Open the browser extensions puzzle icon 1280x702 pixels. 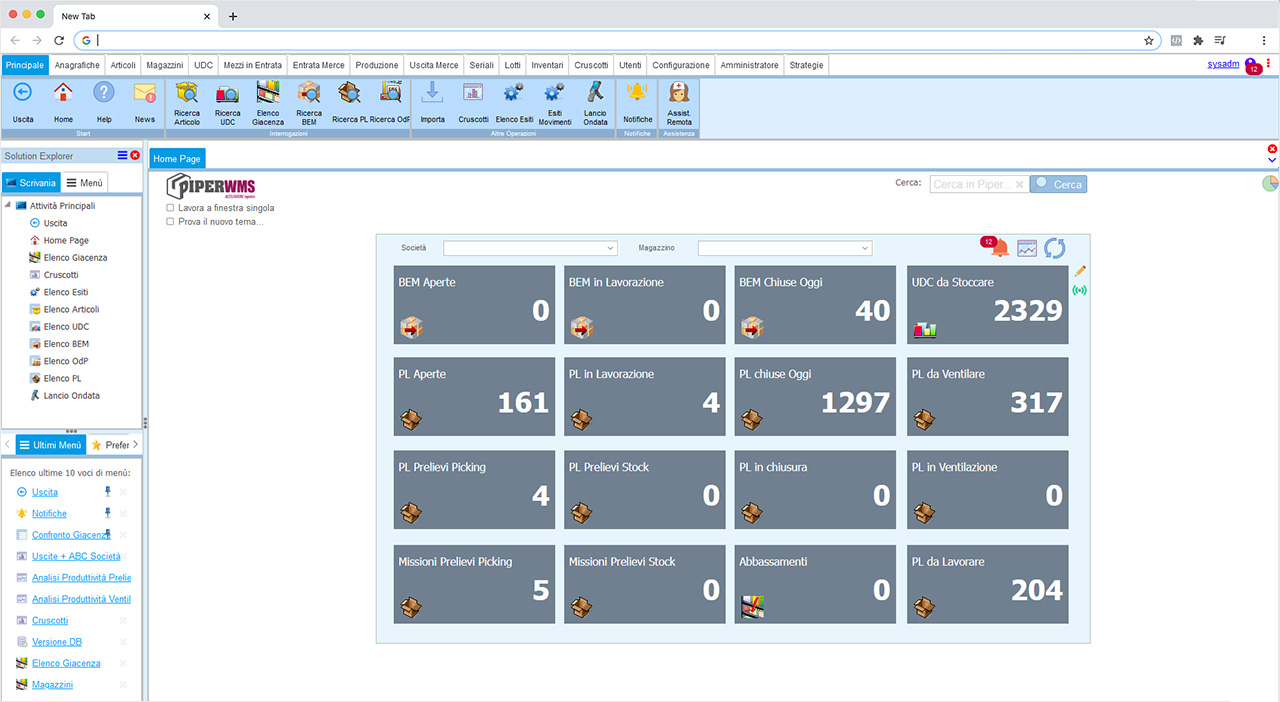(1198, 40)
